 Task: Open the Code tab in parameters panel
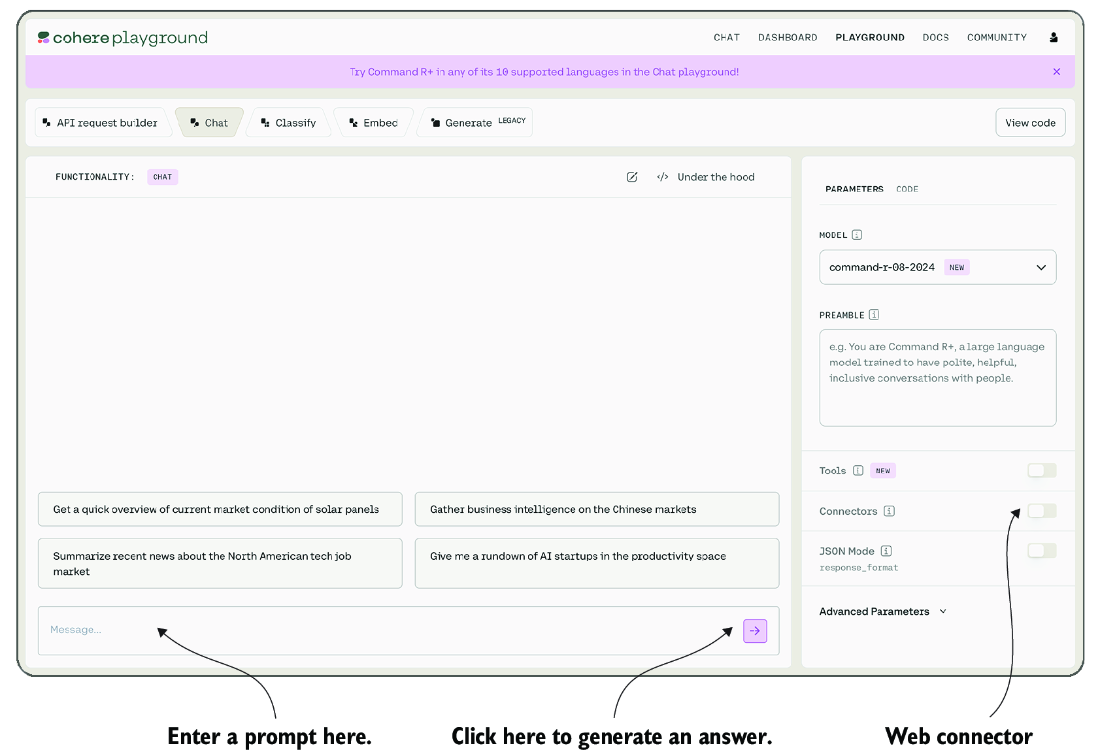[907, 189]
